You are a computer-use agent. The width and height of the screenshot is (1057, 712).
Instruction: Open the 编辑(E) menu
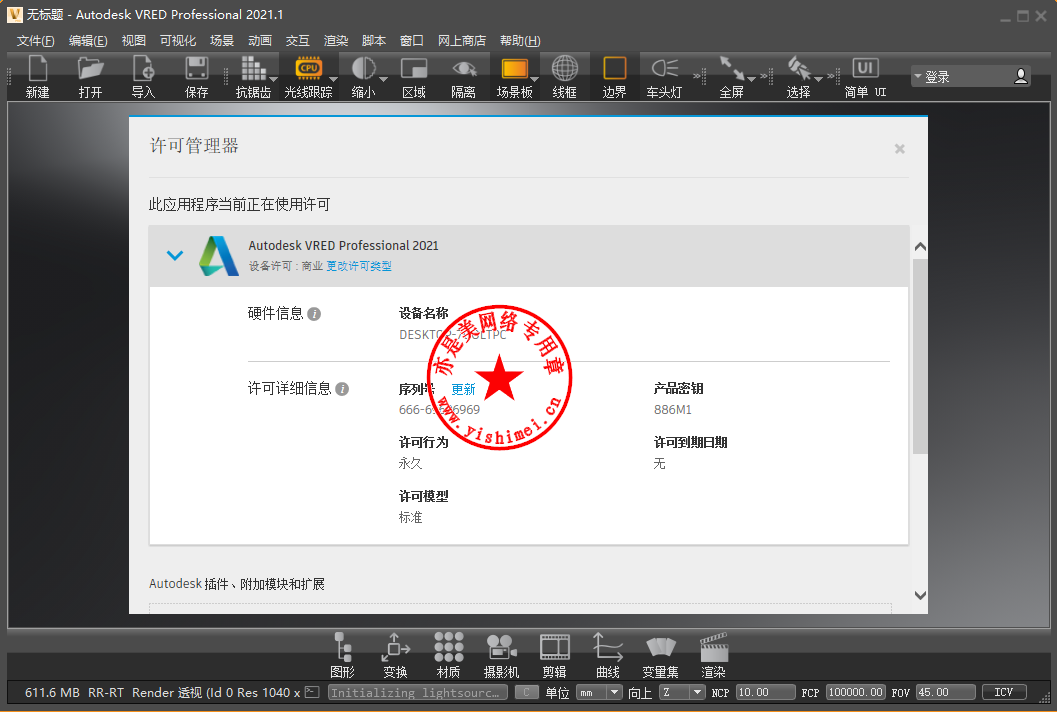point(88,40)
